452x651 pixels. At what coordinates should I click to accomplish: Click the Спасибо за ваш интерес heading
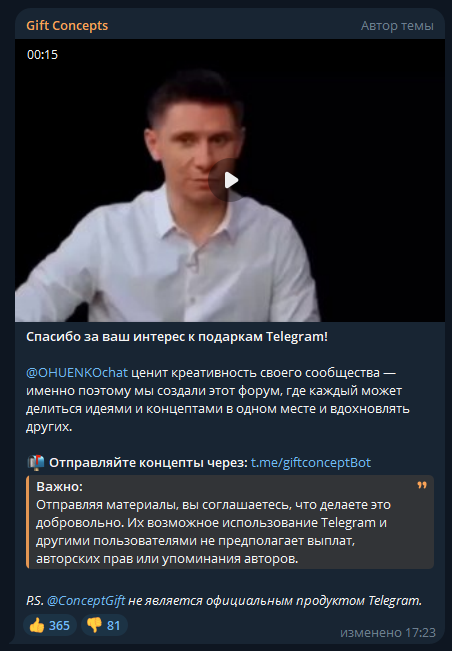177,337
